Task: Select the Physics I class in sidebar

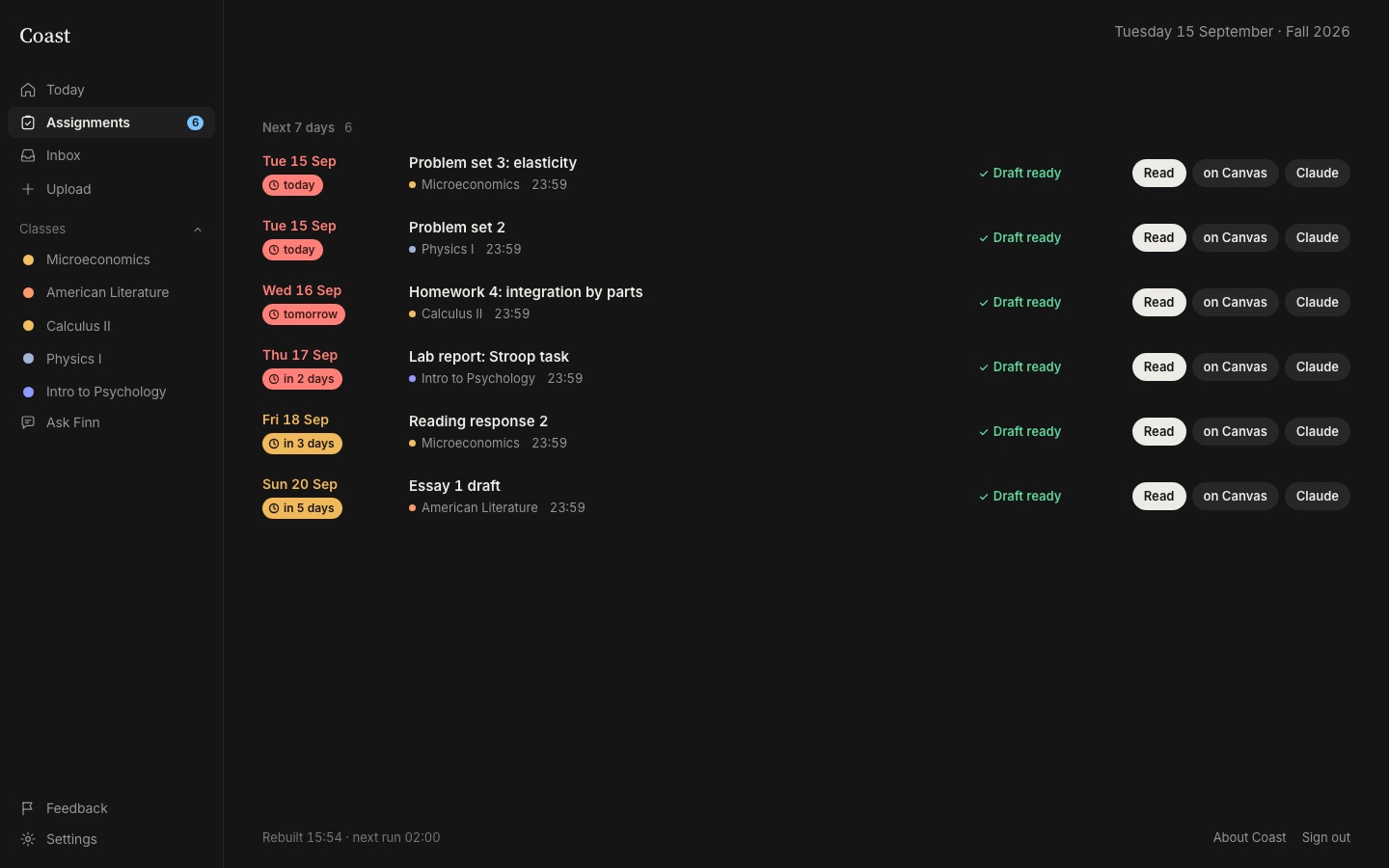Action: [111, 359]
